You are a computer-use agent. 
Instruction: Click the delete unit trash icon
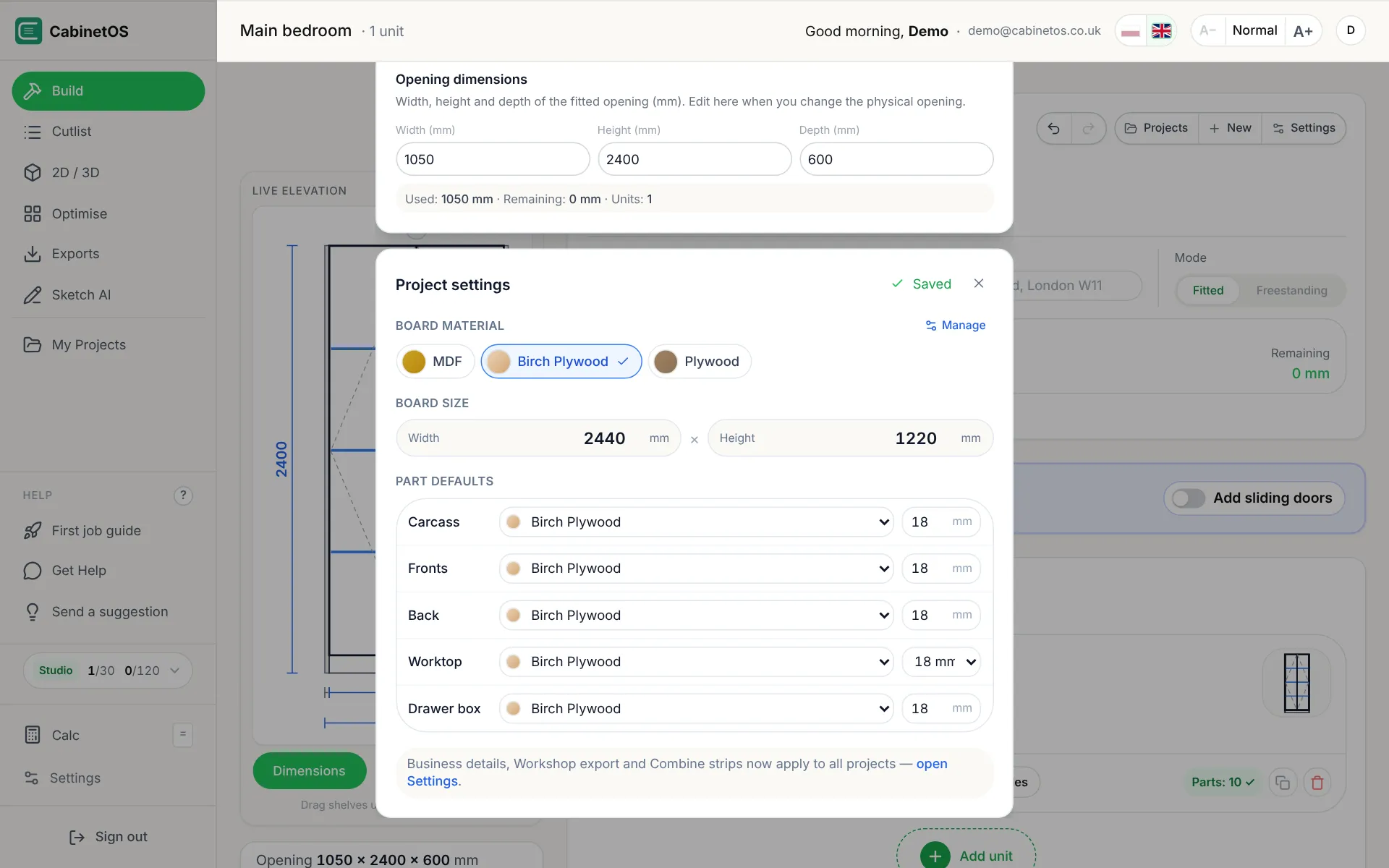point(1317,783)
